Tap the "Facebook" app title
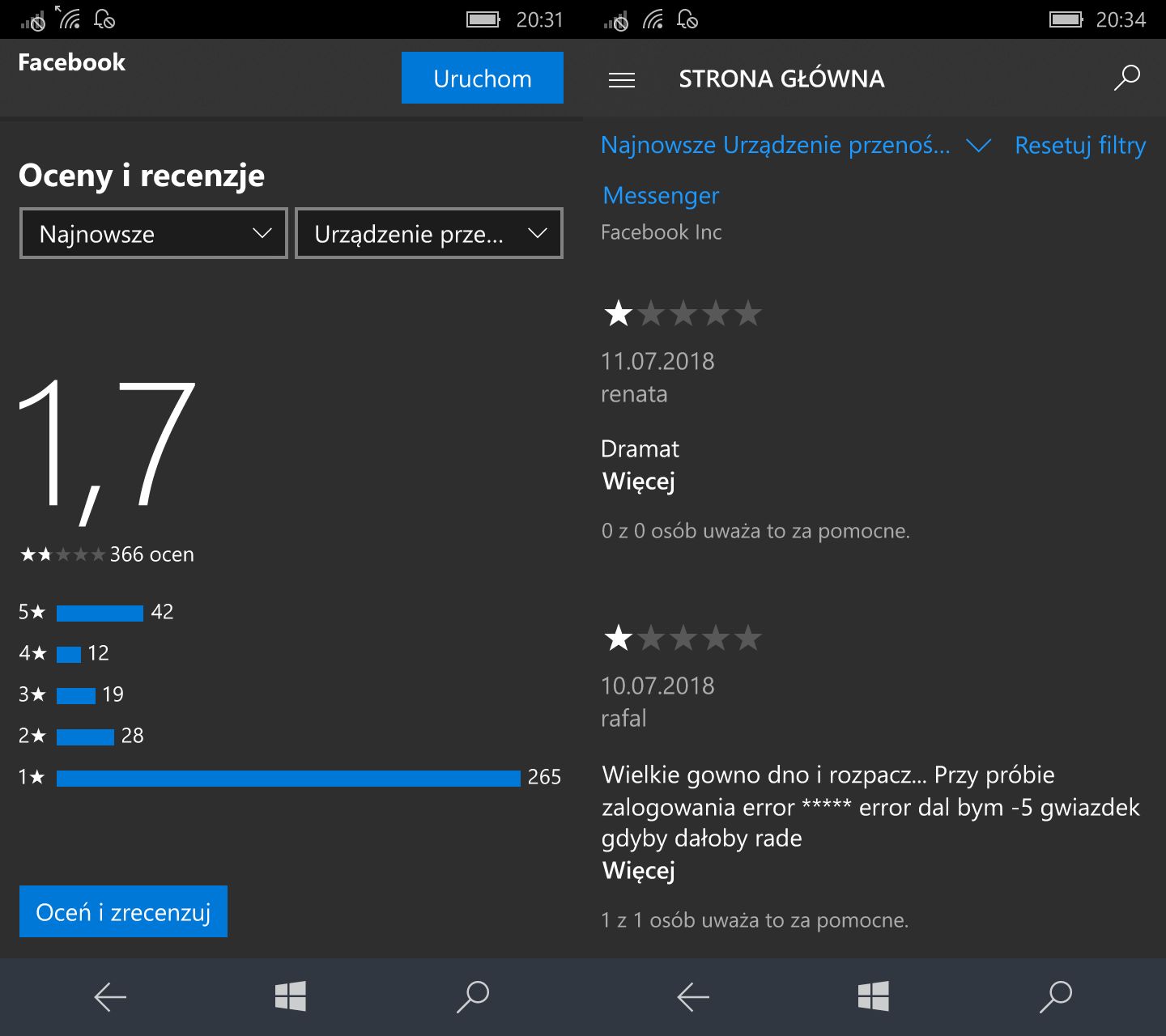 click(72, 62)
